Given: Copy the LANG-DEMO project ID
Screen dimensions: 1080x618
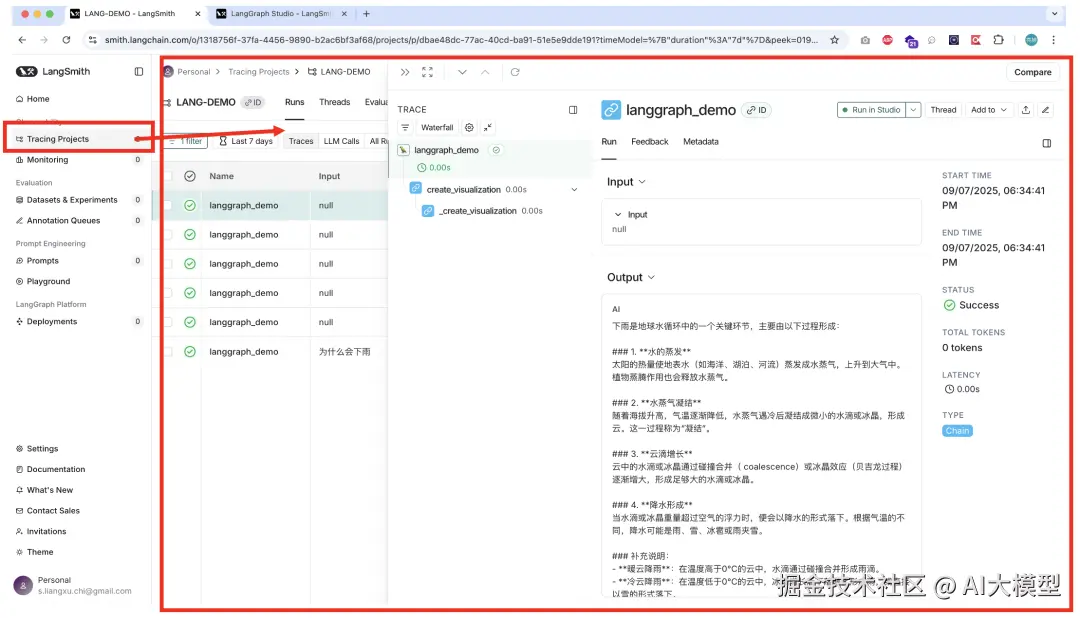Looking at the screenshot, I should (253, 103).
